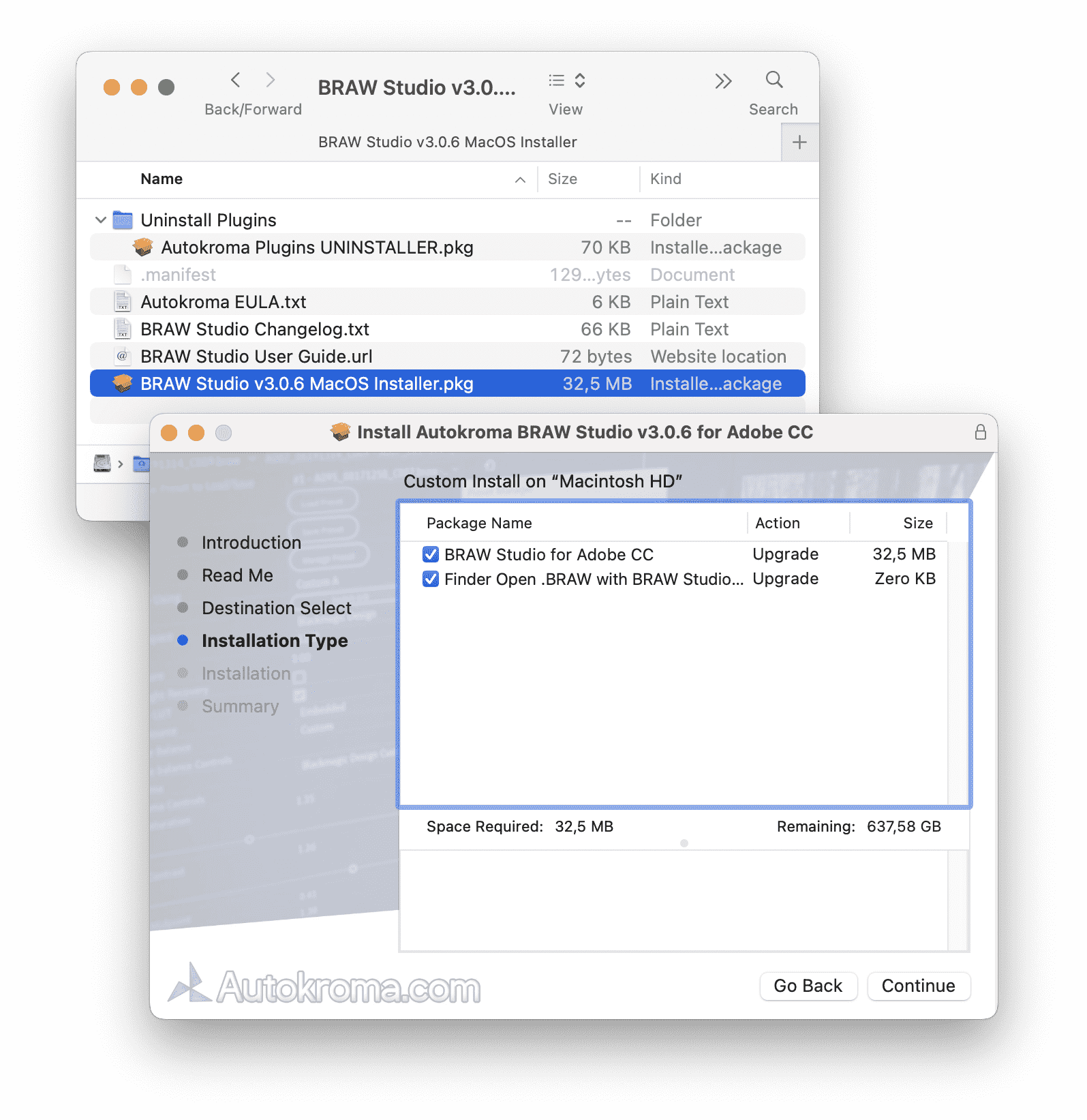Image resolution: width=1087 pixels, height=1120 pixels.
Task: Click the Space Required 32,5 MB value
Action: tap(584, 826)
